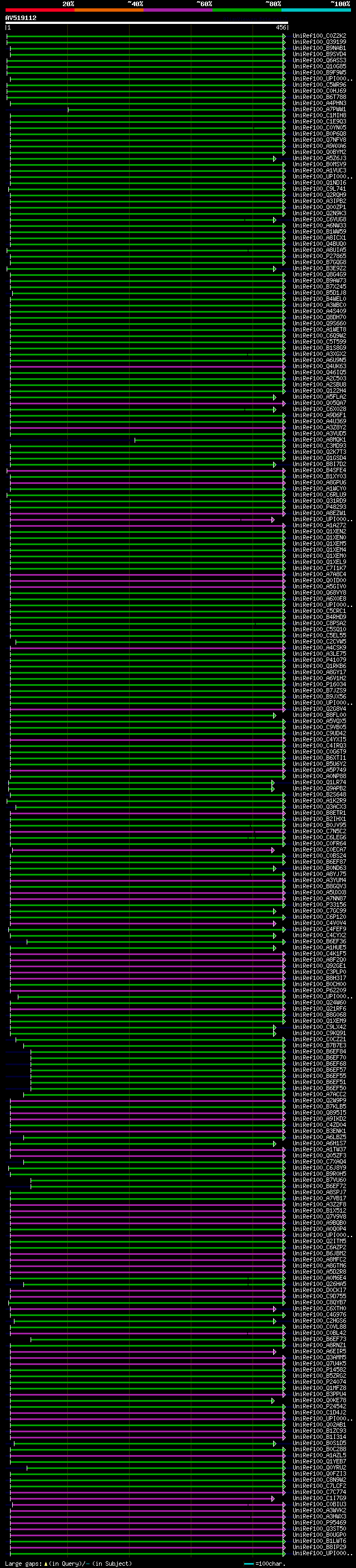The height and width of the screenshot is (1568, 356).
Task: Select the UniRef100_Q1RKB6 label
Action: 319,666
